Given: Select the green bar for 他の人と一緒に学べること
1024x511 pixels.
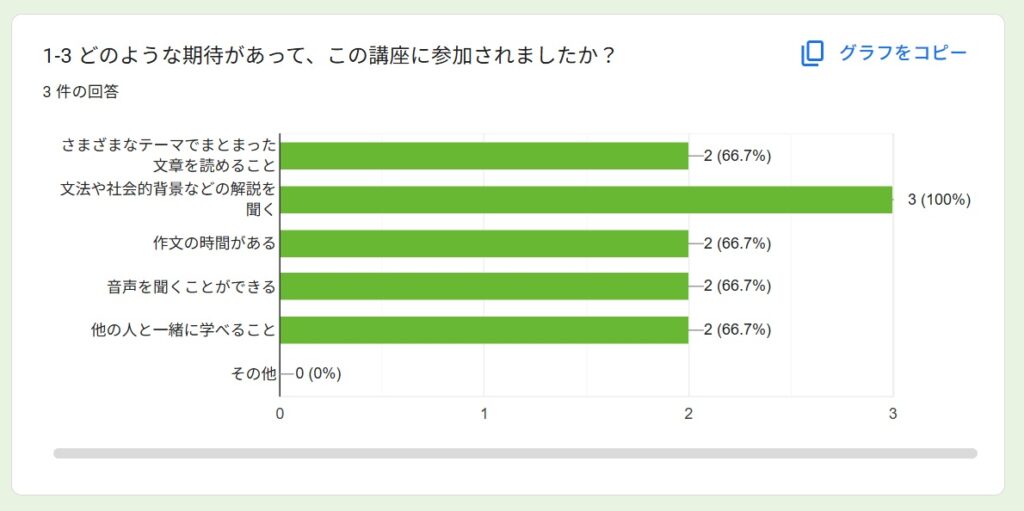Looking at the screenshot, I should (484, 329).
